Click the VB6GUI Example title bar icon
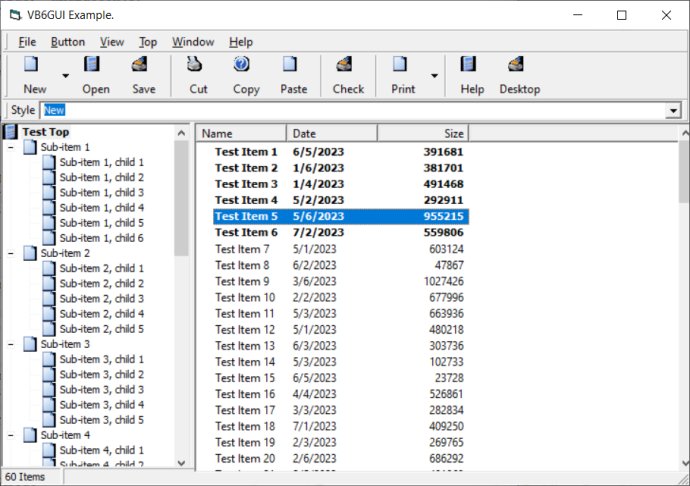Screen dimensions: 690x486 tap(15, 15)
